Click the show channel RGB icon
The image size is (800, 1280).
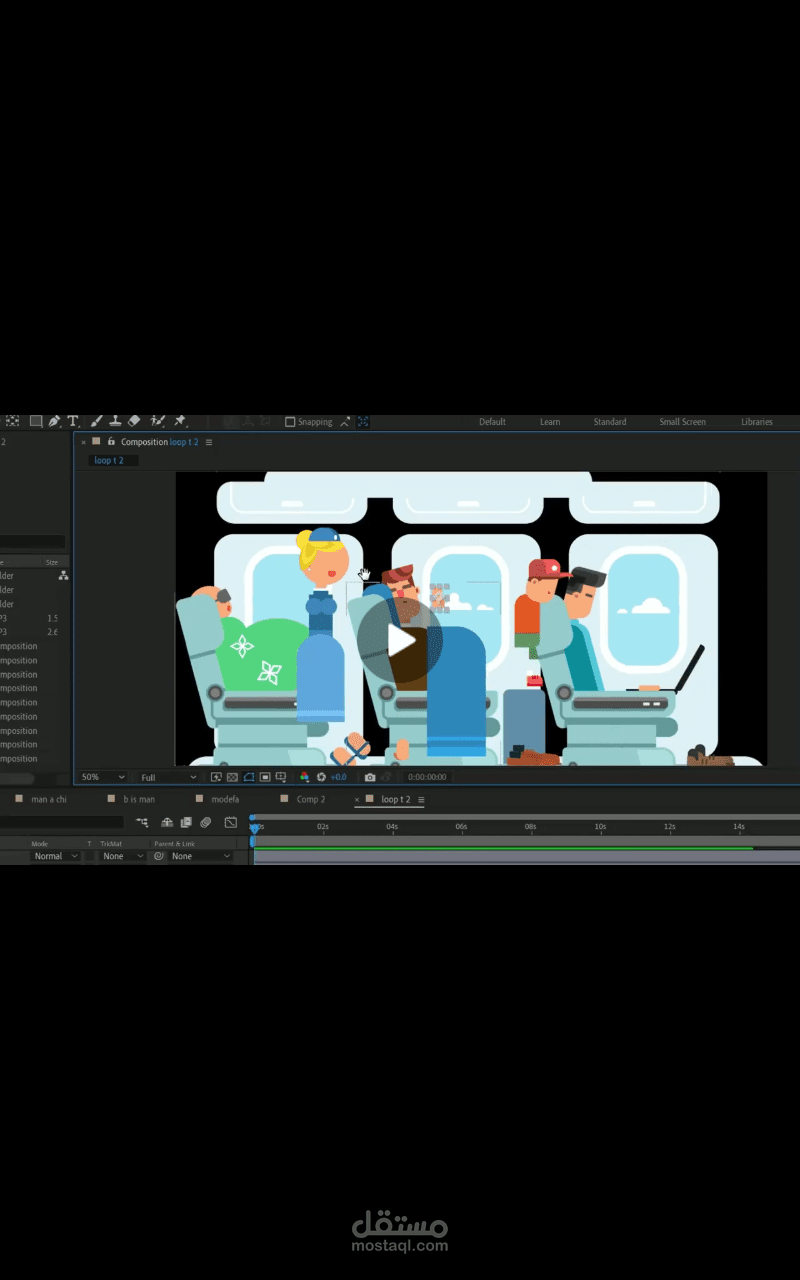coord(305,777)
